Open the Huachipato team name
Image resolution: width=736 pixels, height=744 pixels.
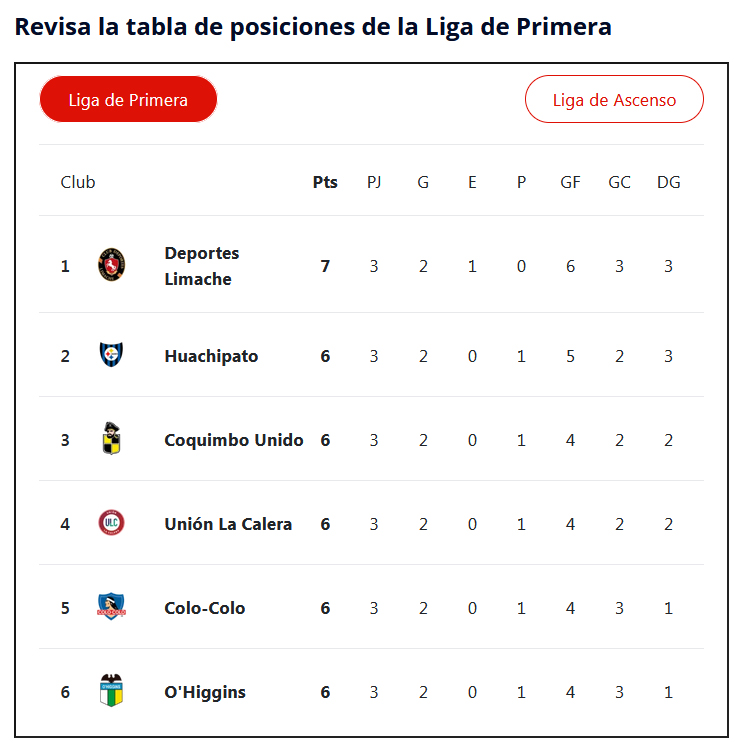point(211,356)
